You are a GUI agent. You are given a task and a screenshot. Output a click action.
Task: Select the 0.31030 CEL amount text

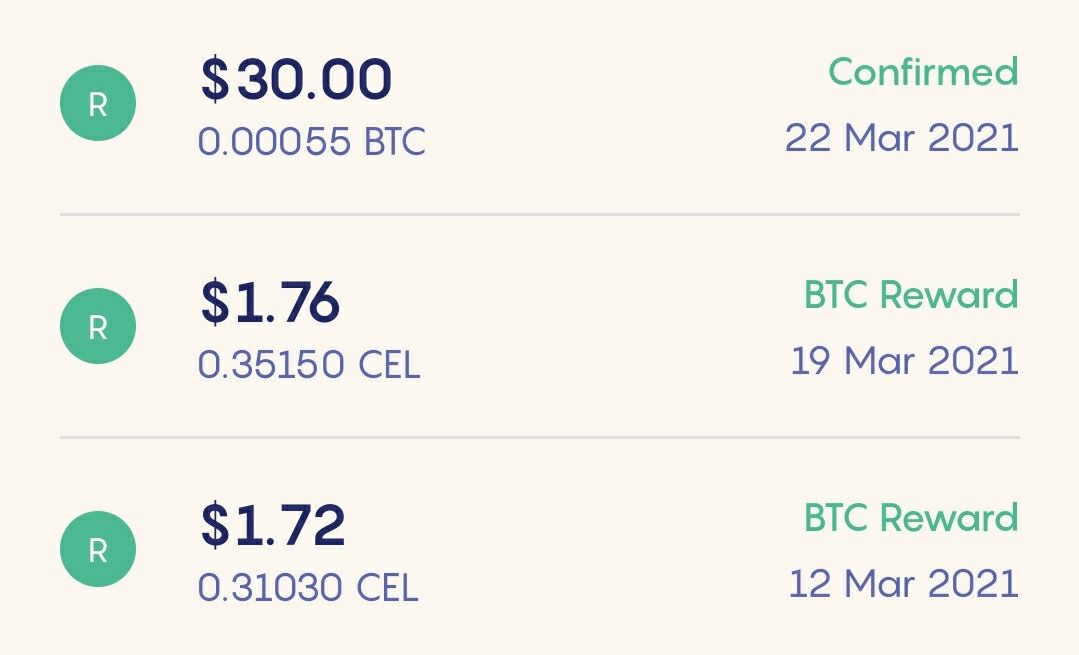pos(308,588)
